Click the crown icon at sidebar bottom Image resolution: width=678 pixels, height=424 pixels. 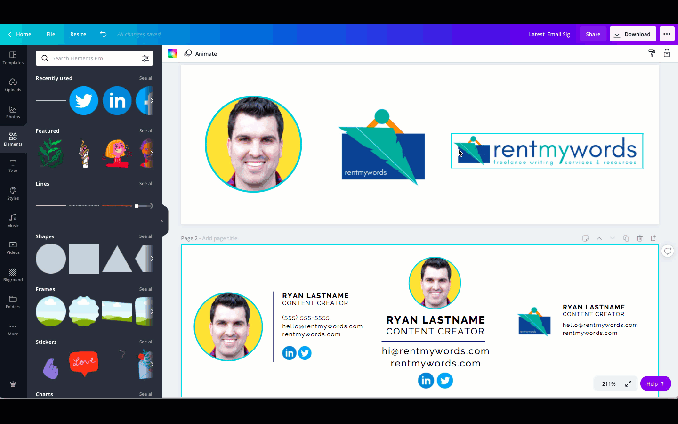point(13,384)
